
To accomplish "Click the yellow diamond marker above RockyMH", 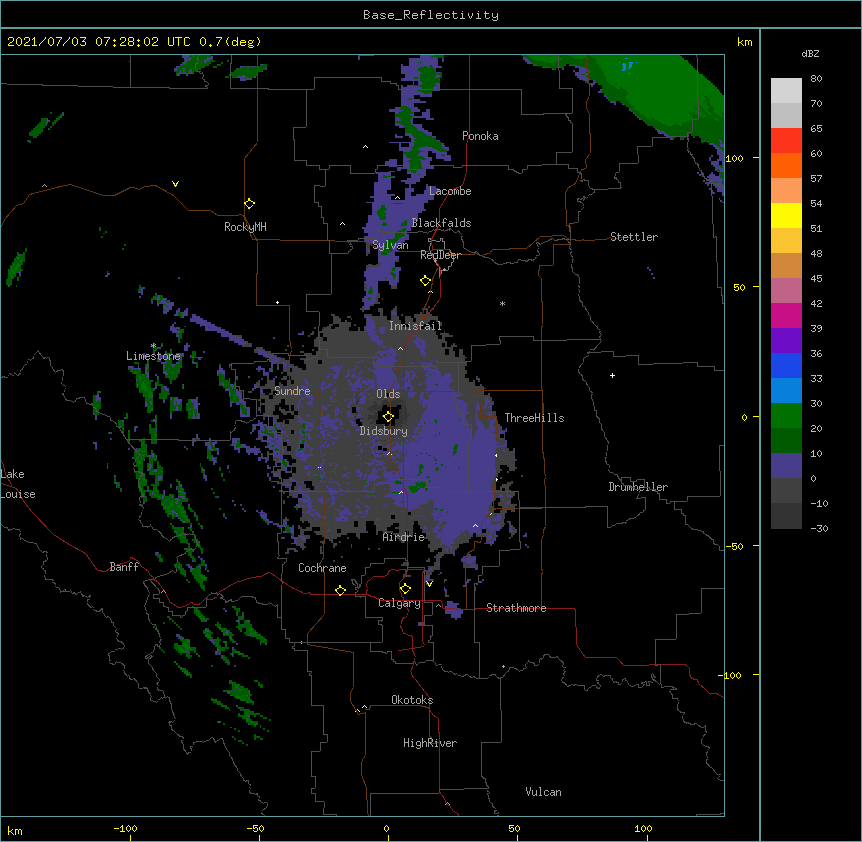I will 249,203.
